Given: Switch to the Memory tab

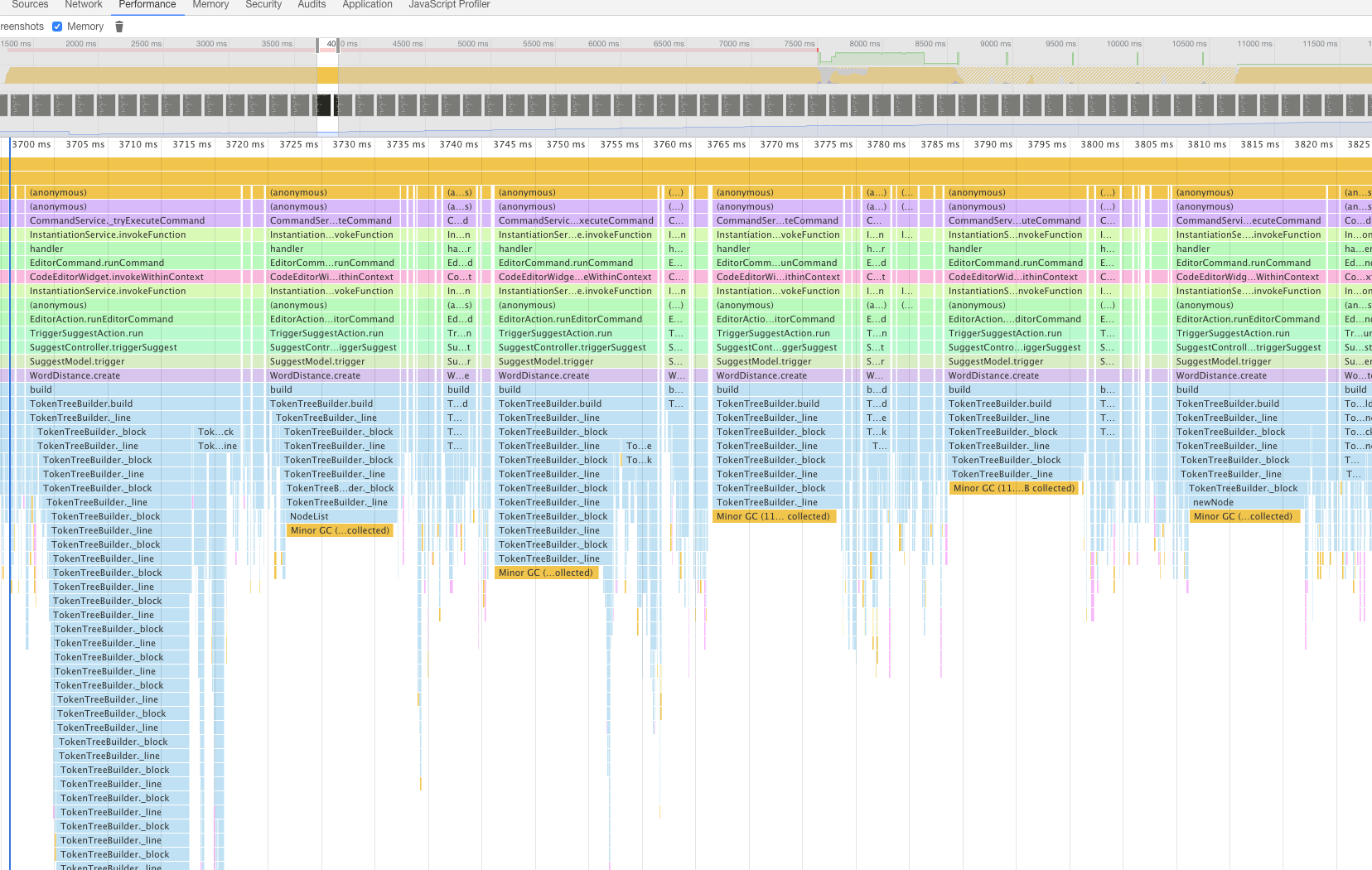Looking at the screenshot, I should (210, 6).
